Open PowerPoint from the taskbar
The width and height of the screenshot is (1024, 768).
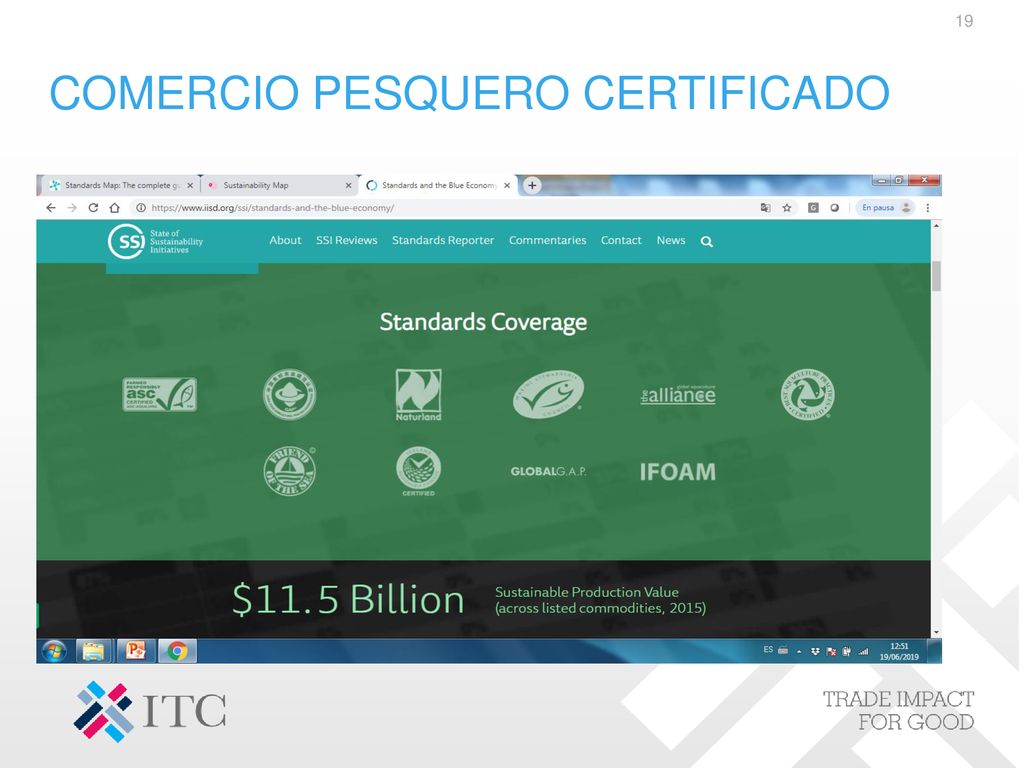tap(135, 651)
